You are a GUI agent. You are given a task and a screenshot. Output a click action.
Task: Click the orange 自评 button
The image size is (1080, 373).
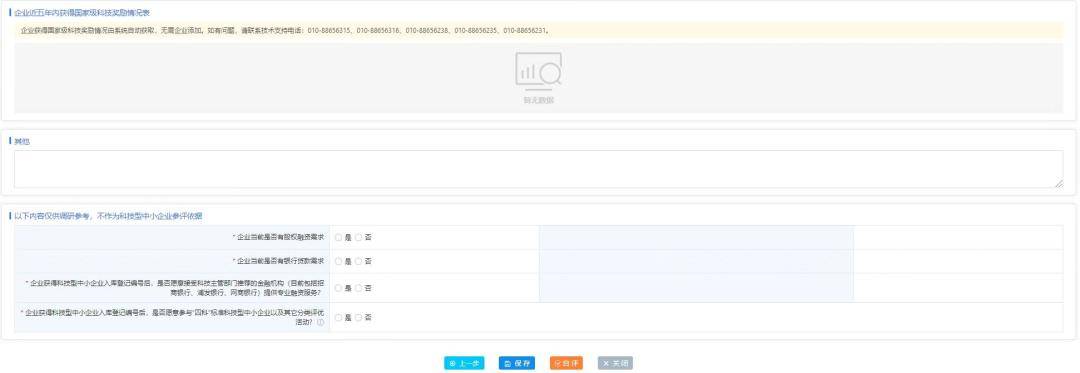[x=566, y=363]
